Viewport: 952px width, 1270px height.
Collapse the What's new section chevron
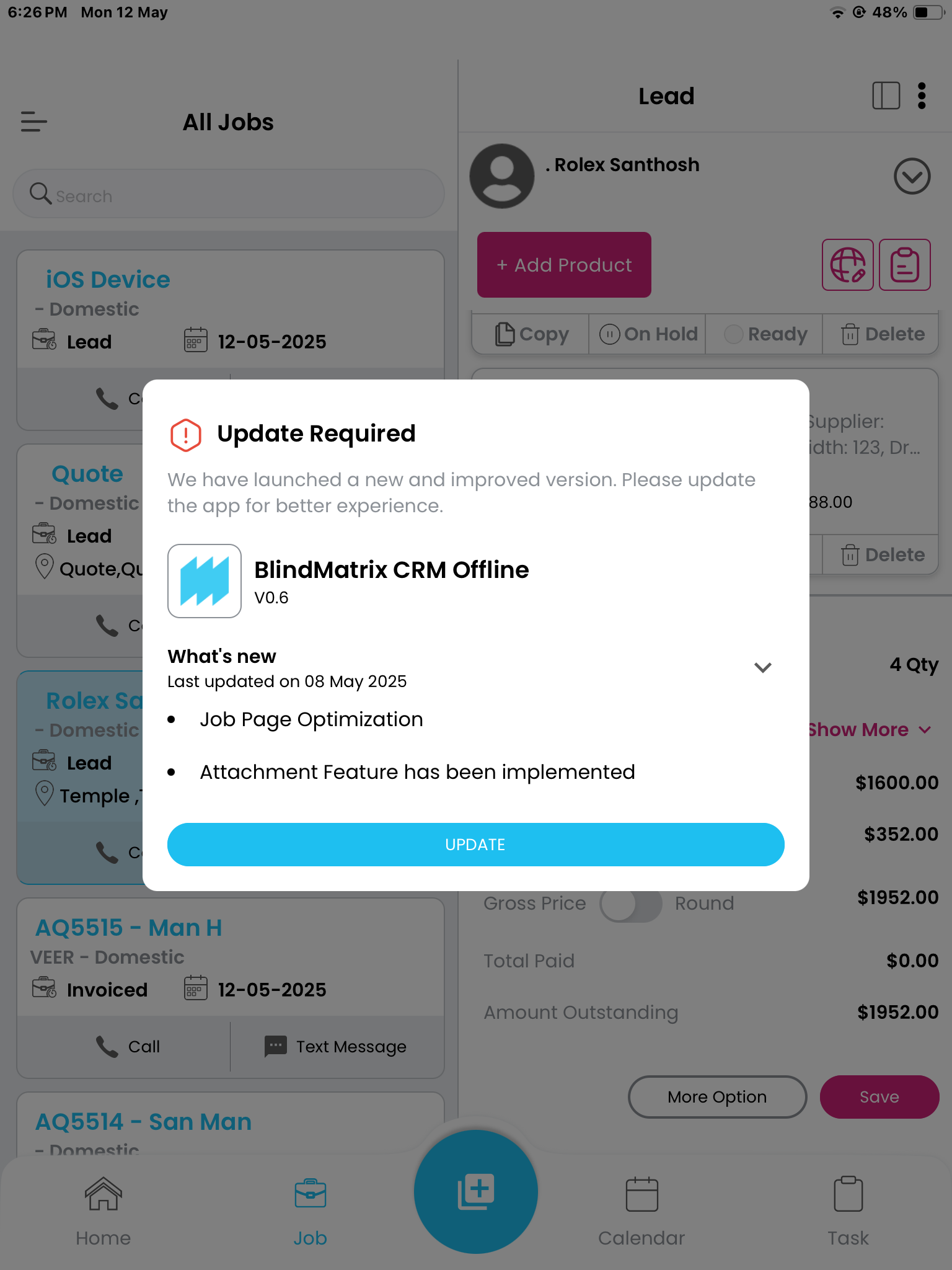[762, 667]
